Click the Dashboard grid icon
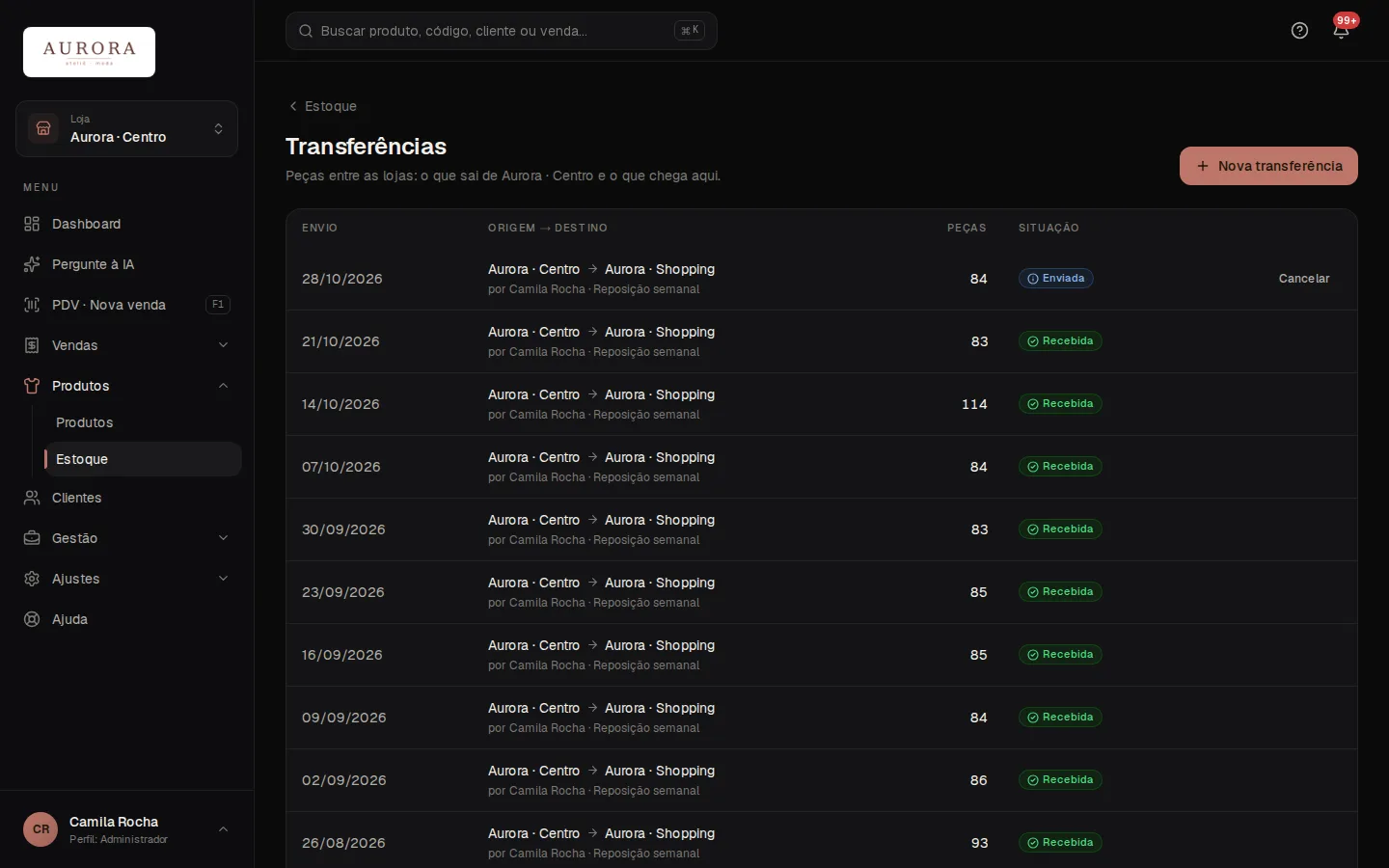Image resolution: width=1389 pixels, height=868 pixels. pos(32,224)
